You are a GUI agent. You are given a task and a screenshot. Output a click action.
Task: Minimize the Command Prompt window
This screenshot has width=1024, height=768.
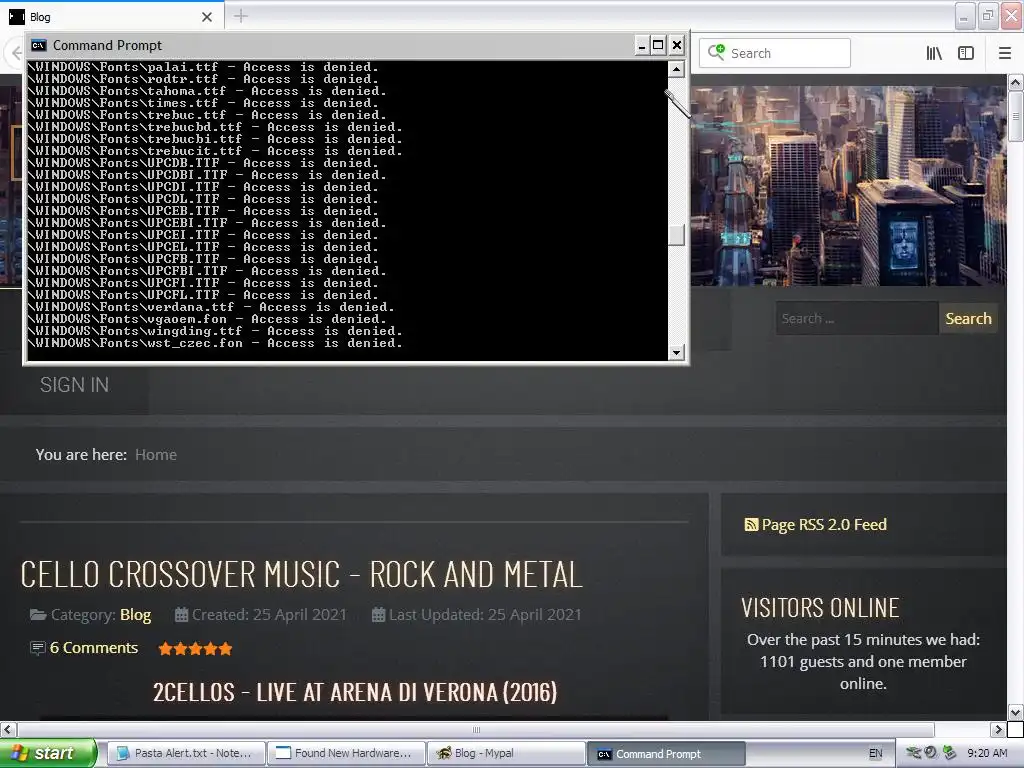click(641, 45)
